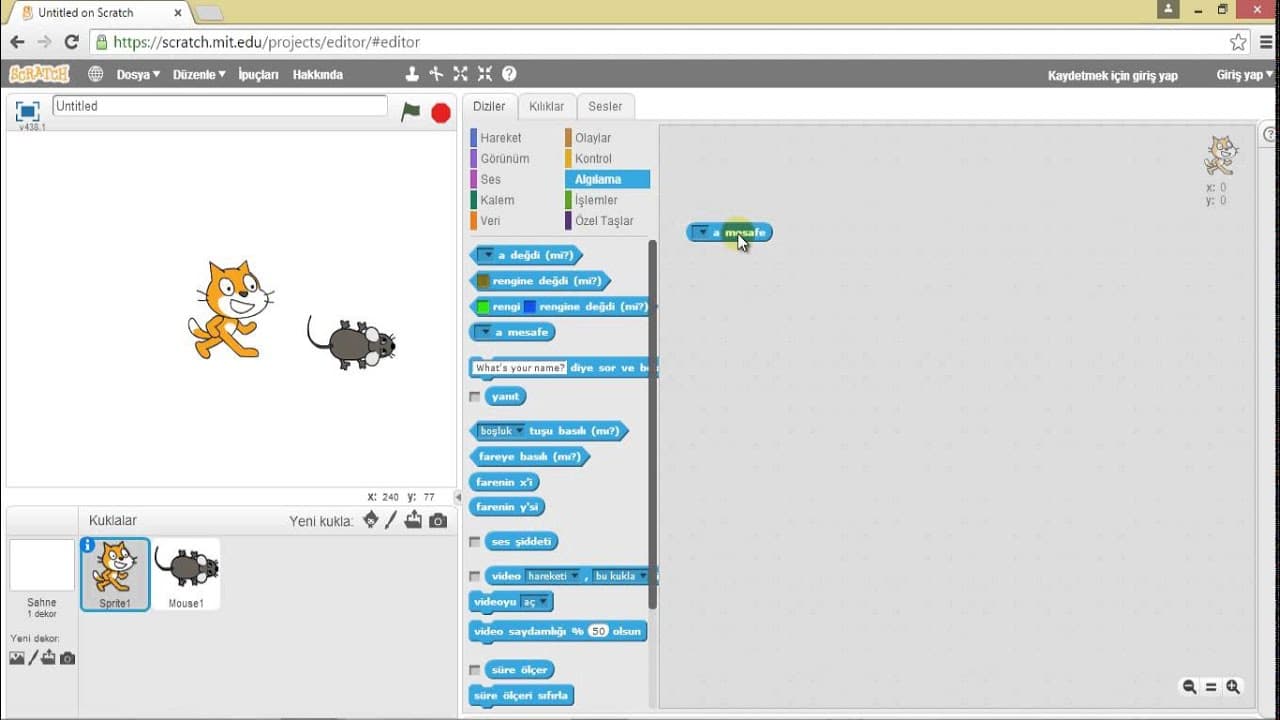The width and height of the screenshot is (1280, 720).
Task: Open İpuçları menu
Action: 258,75
